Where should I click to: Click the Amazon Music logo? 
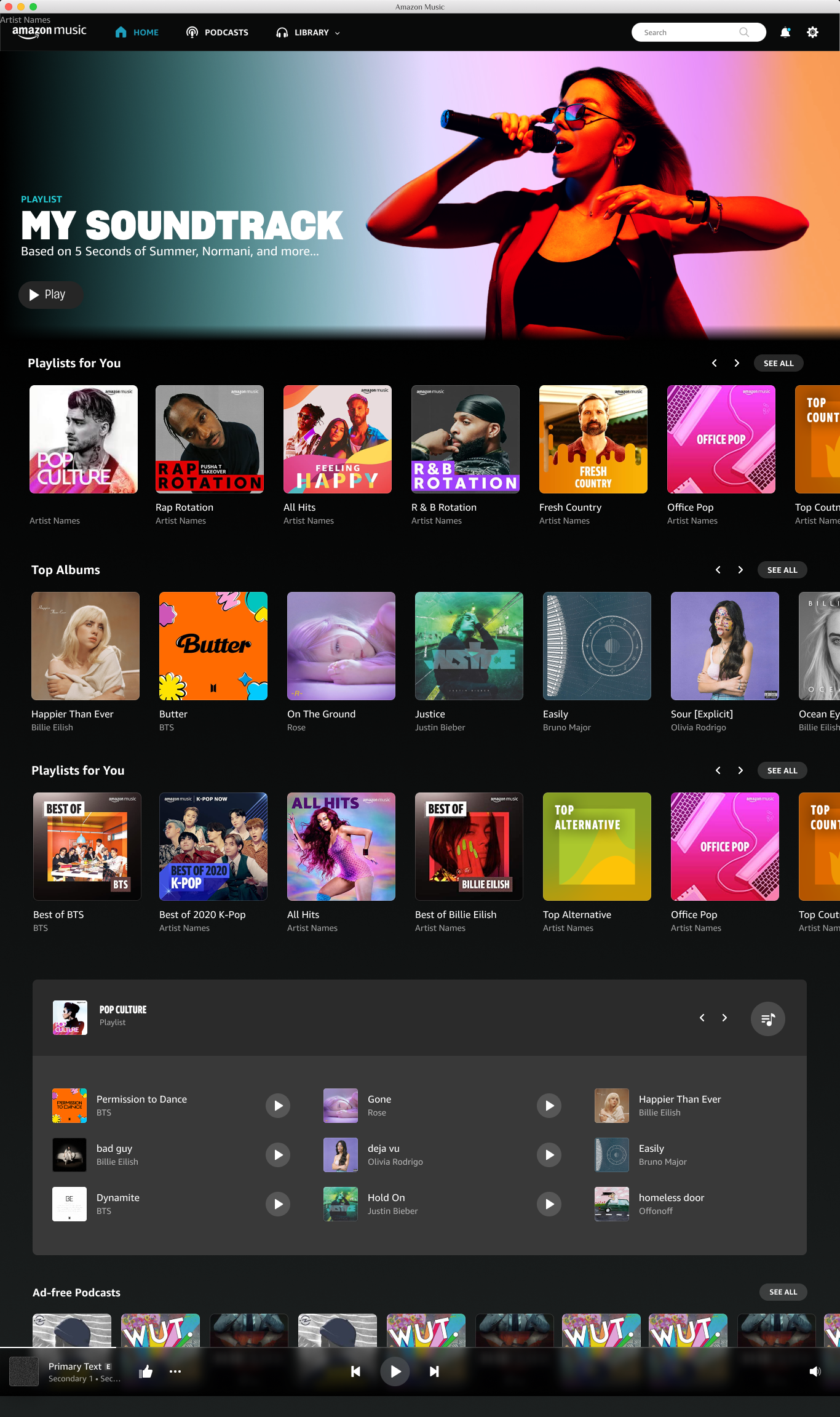[x=49, y=31]
